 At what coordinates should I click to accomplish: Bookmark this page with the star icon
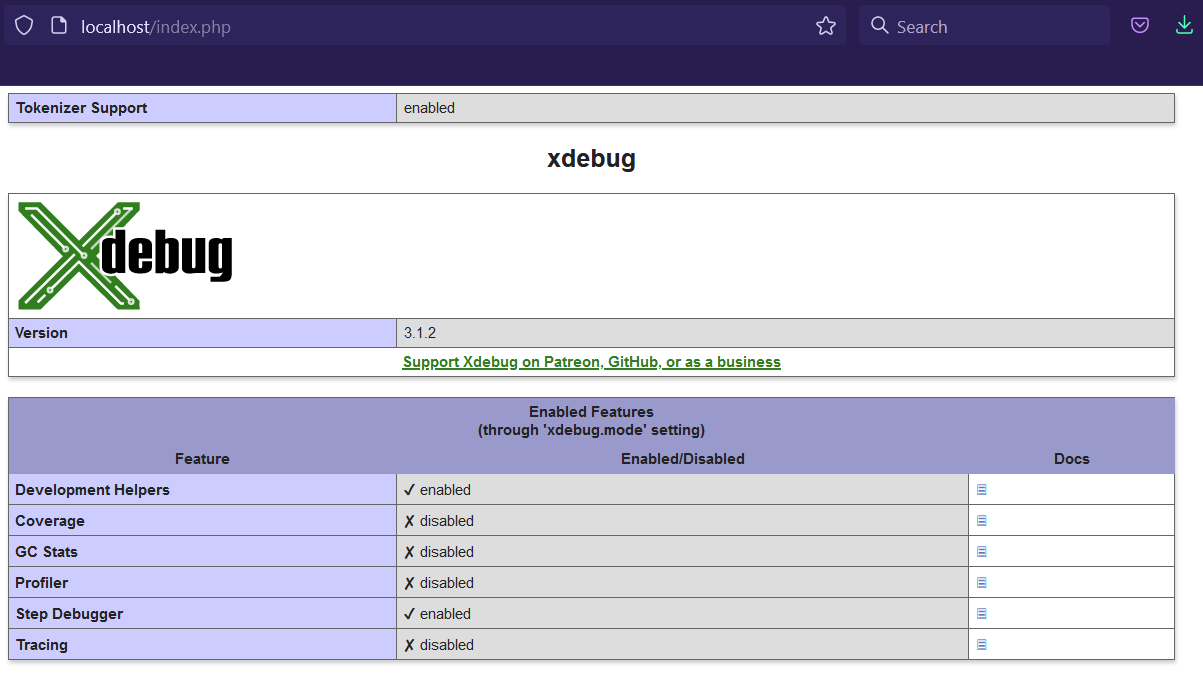826,26
